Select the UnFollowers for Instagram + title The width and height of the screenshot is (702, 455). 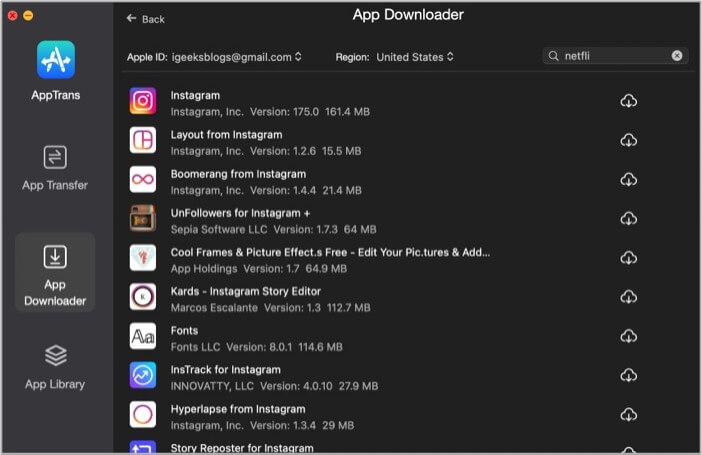[x=240, y=213]
